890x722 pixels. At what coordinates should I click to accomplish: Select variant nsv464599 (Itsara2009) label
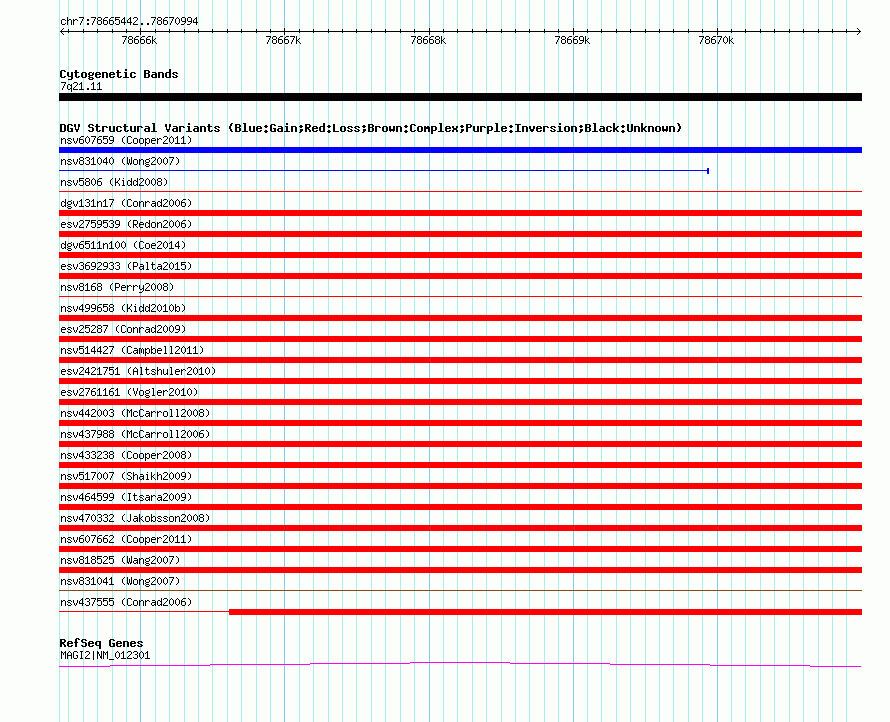coord(126,497)
